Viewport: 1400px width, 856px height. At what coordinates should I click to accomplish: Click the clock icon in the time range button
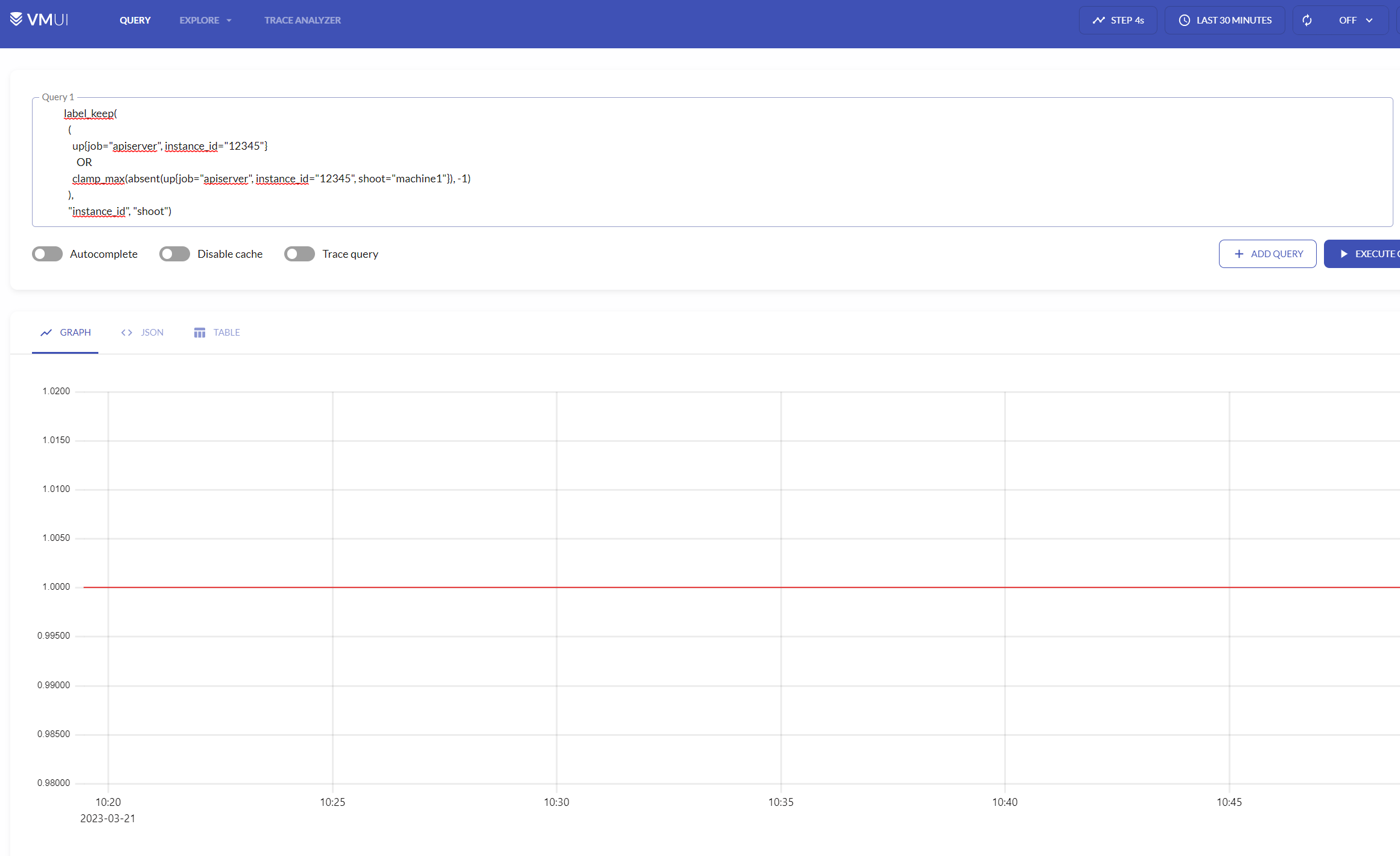(1184, 19)
